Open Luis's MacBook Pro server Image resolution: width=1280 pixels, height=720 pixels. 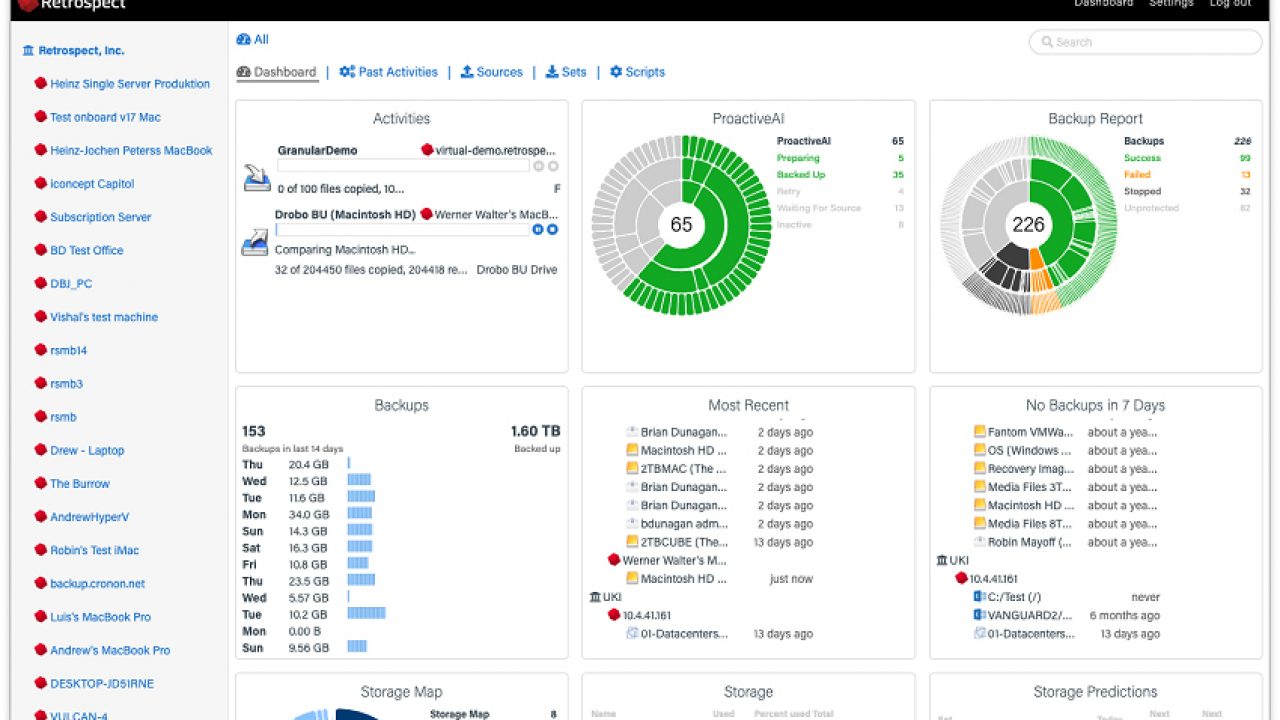pos(101,617)
